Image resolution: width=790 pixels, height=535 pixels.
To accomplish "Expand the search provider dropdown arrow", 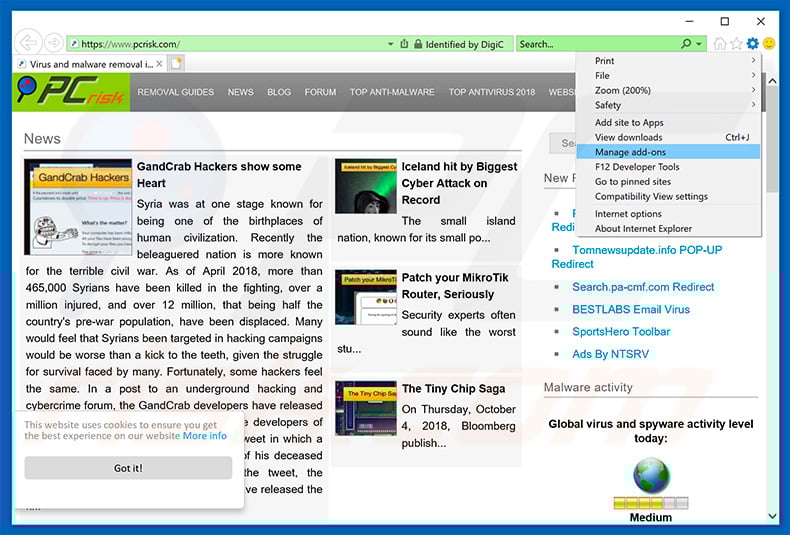I will [x=699, y=44].
